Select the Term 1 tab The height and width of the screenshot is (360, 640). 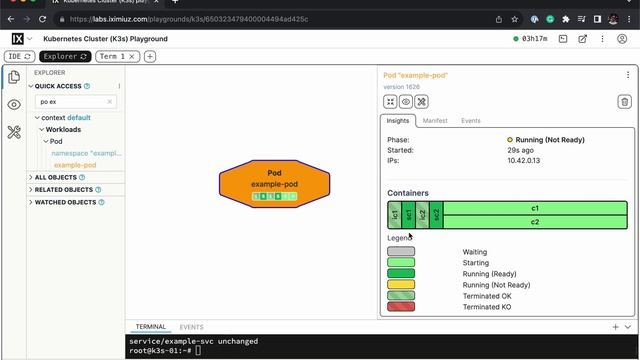(x=112, y=56)
